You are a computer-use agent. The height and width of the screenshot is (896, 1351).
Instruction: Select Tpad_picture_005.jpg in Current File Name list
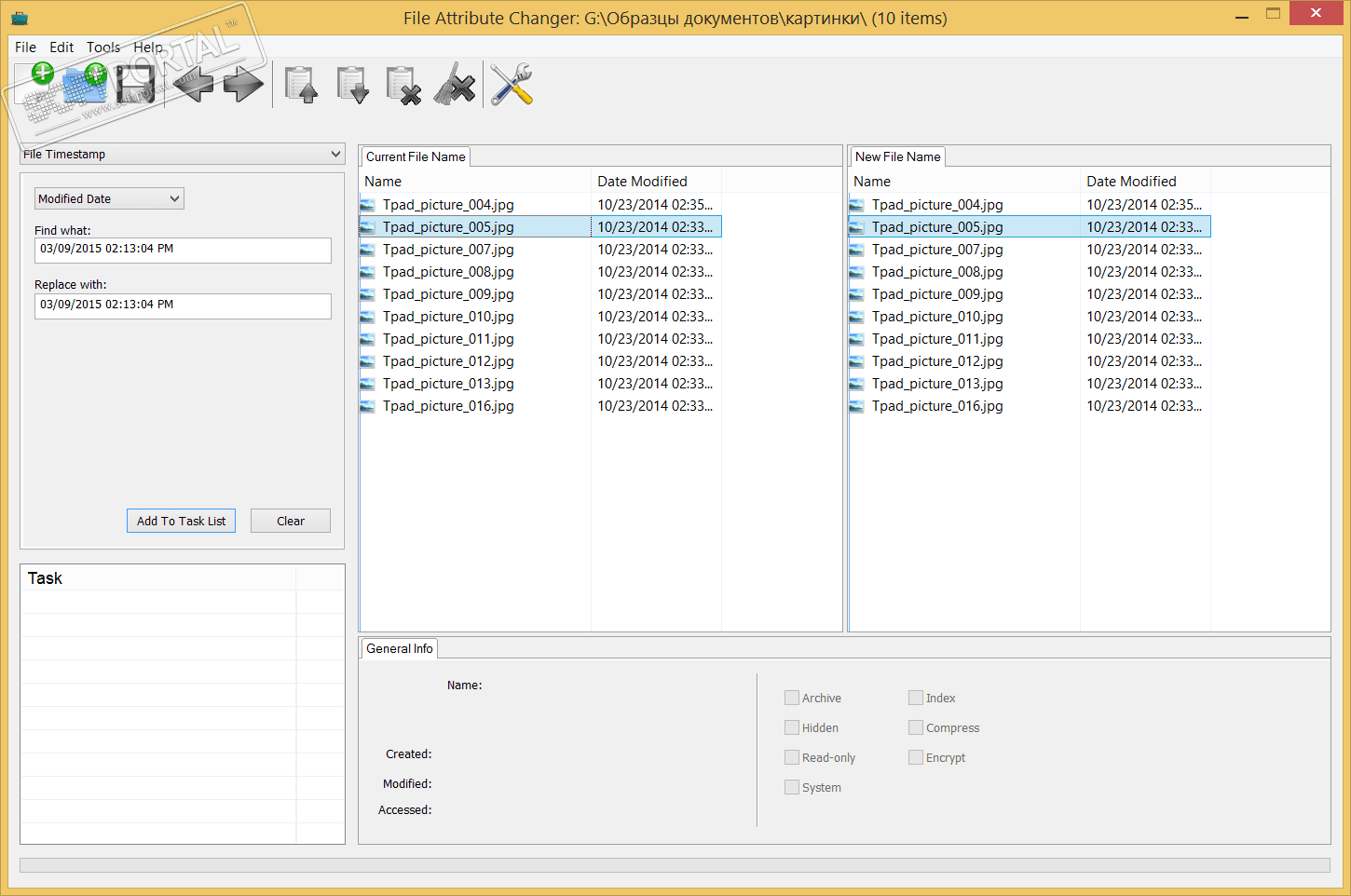point(540,227)
